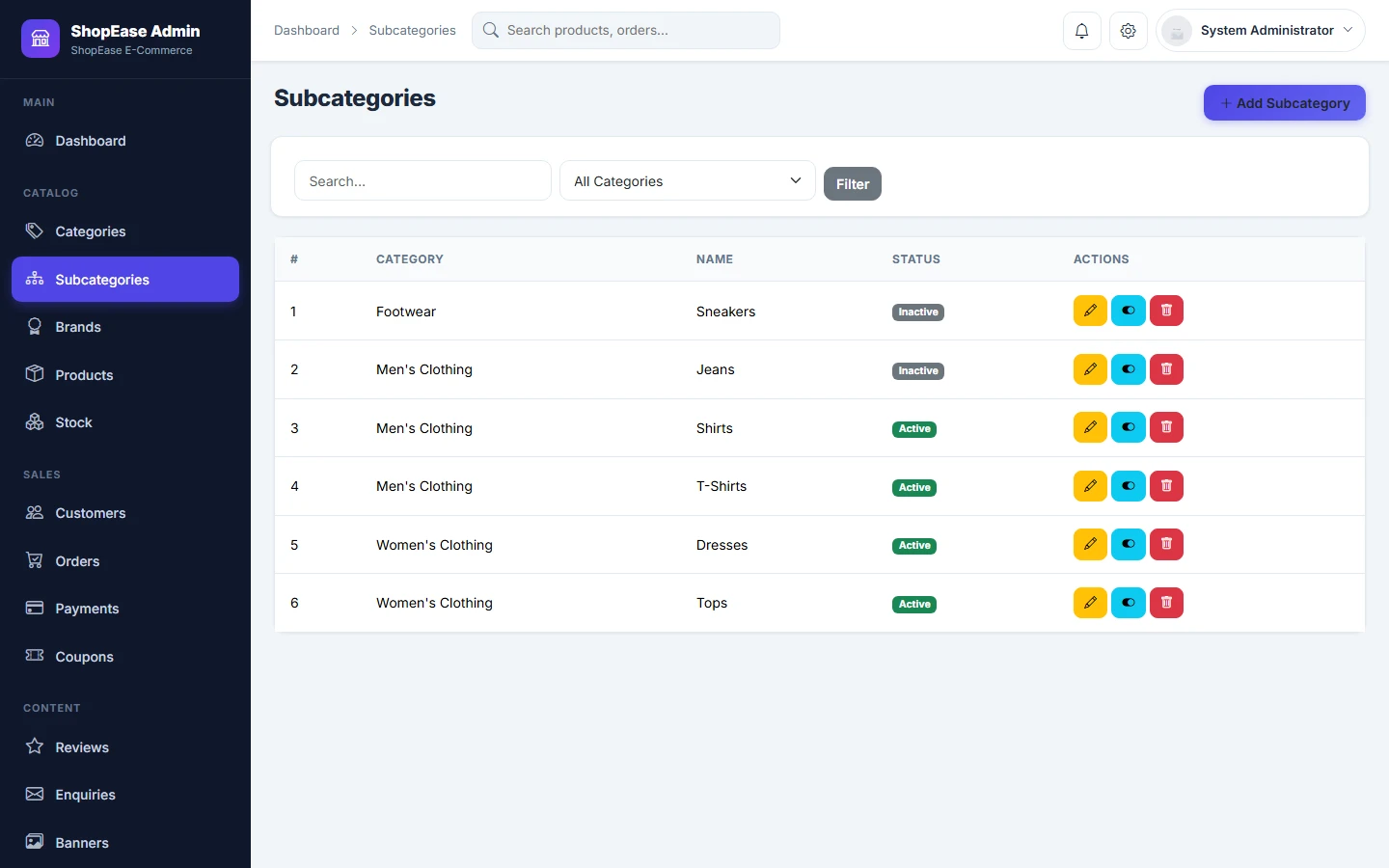Expand the System Administrator user menu
Screen dimensions: 1389x868
tap(1261, 31)
